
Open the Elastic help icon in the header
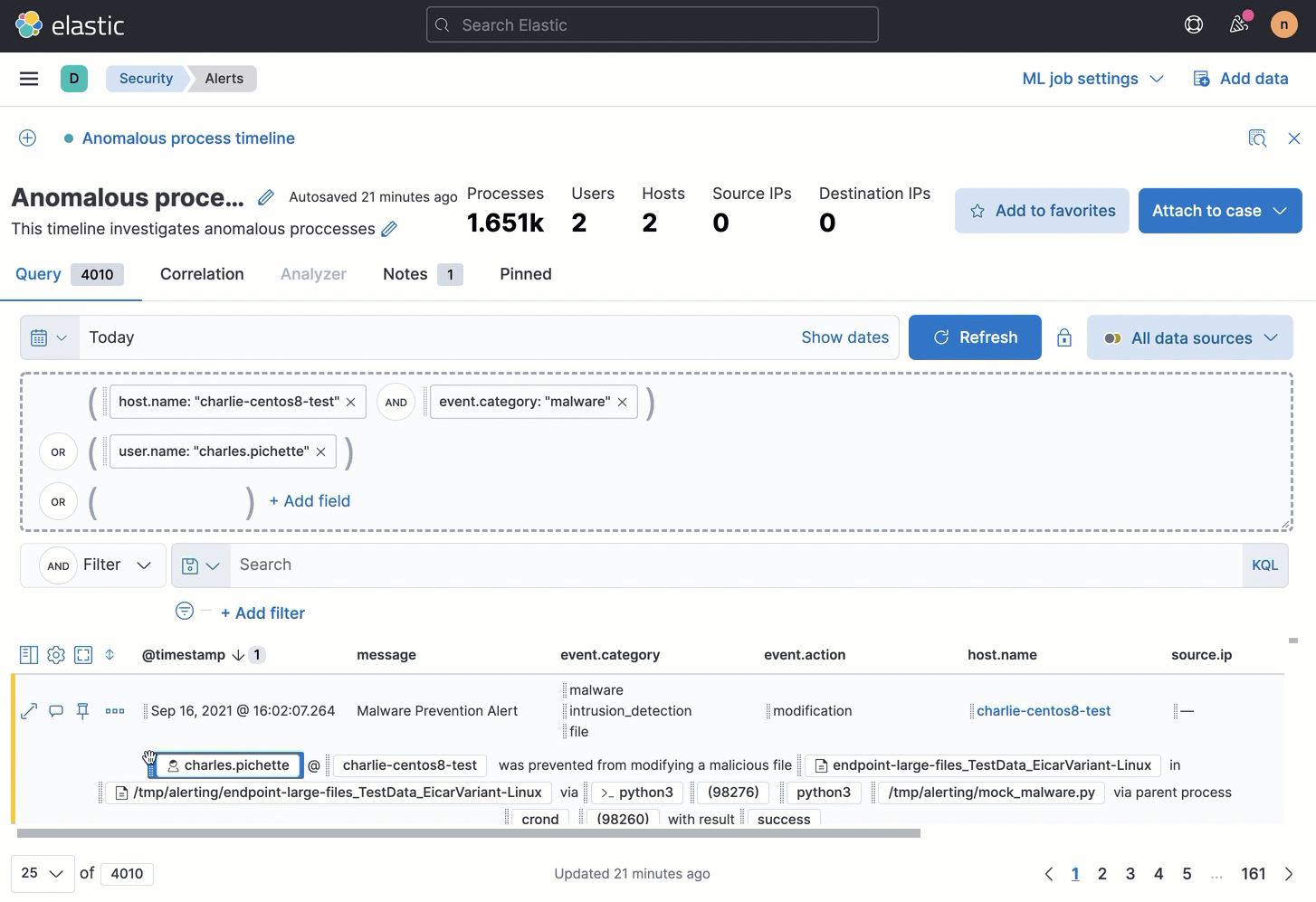click(1193, 24)
